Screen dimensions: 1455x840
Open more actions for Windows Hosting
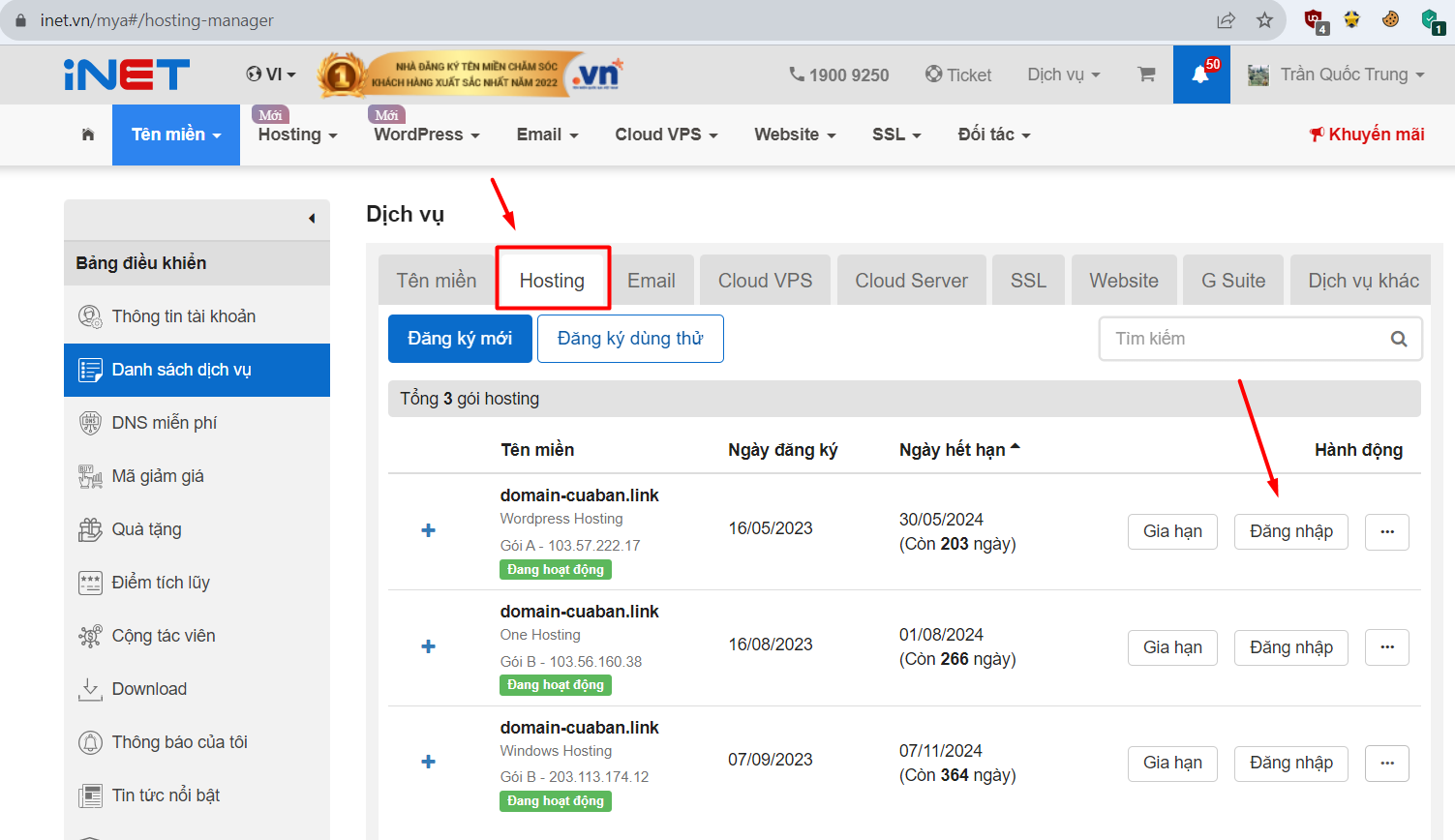(x=1387, y=763)
